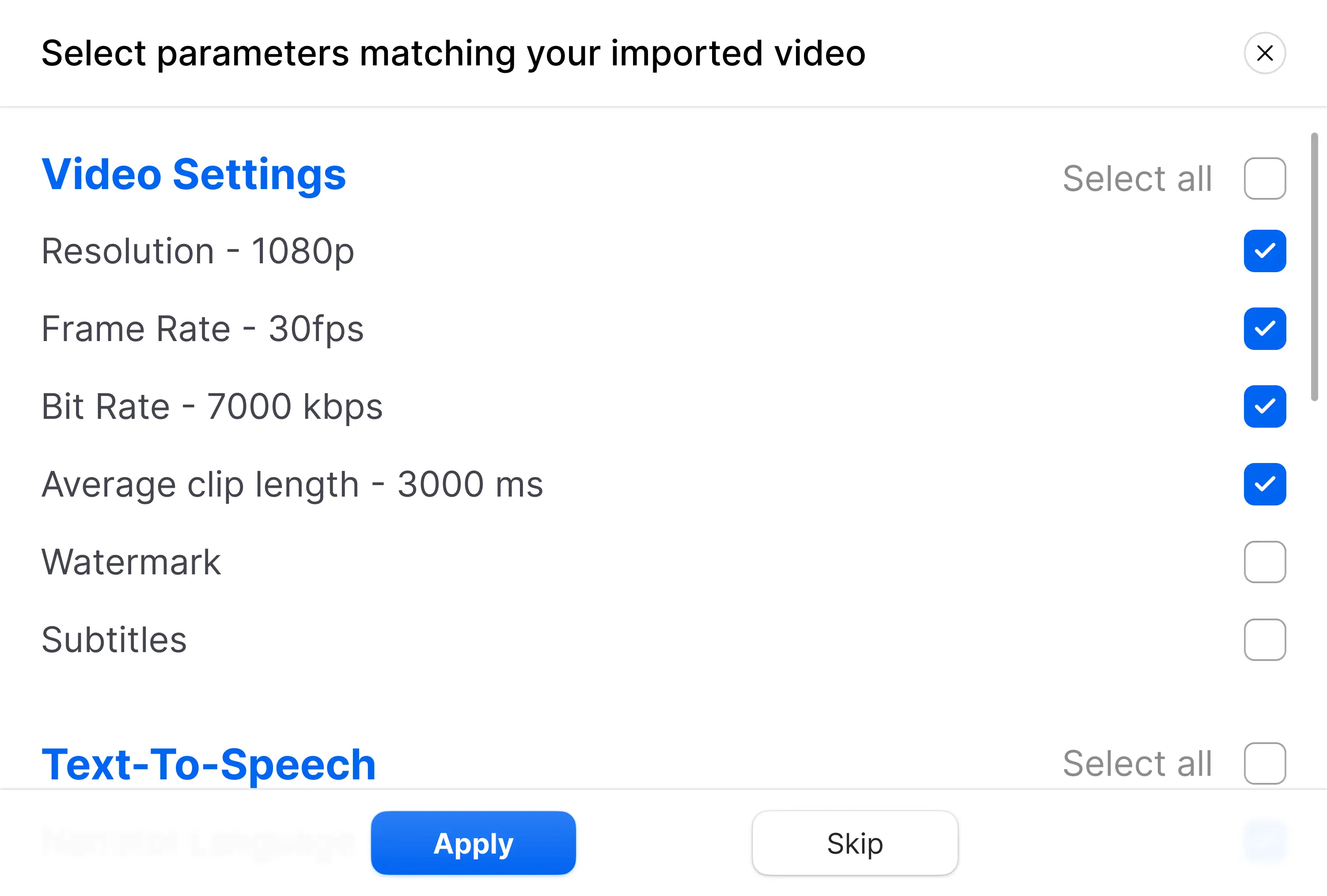Click the Subtitles label text
This screenshot has width=1327, height=896.
point(114,640)
